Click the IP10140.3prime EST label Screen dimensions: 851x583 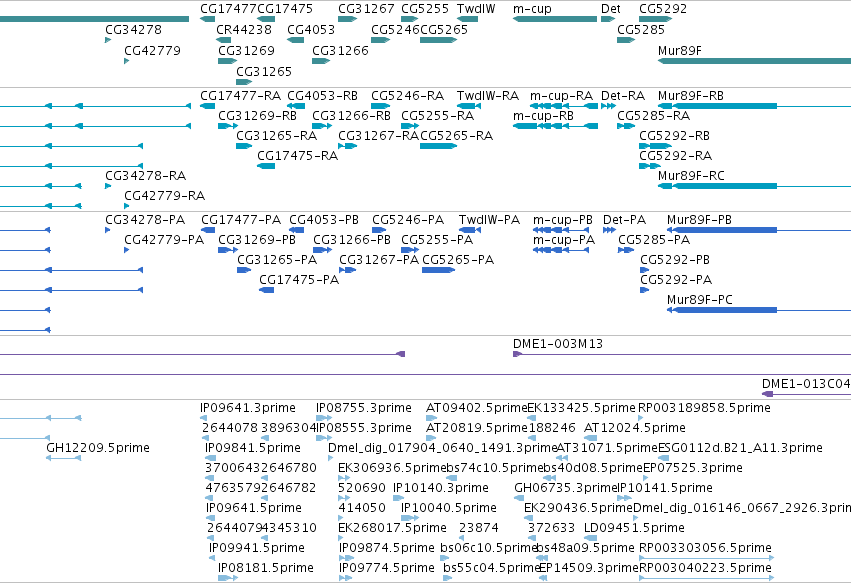pyautogui.click(x=441, y=487)
